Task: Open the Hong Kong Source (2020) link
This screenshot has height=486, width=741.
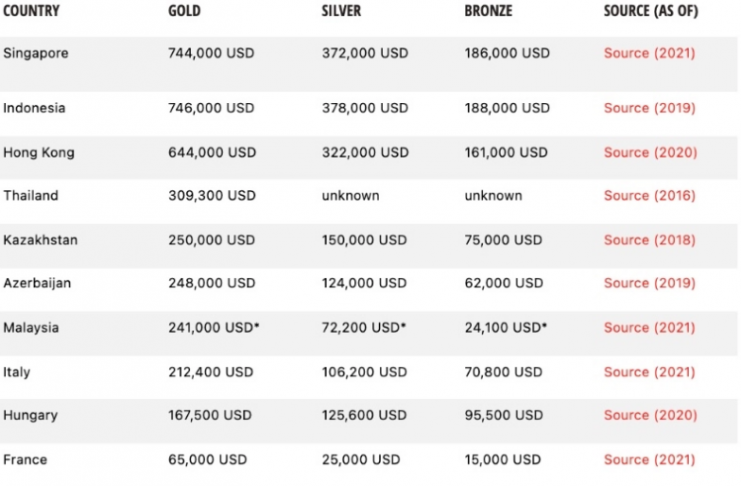Action: click(650, 152)
